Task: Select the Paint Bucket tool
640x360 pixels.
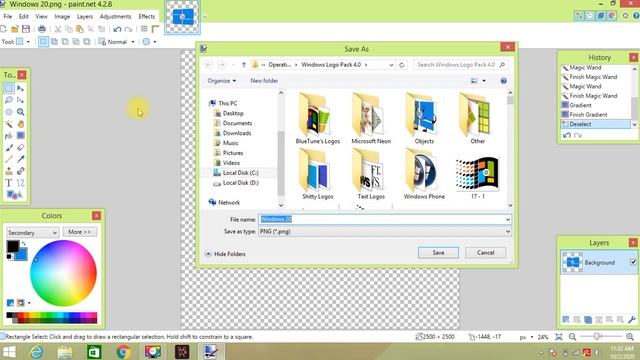Action: tap(9, 136)
